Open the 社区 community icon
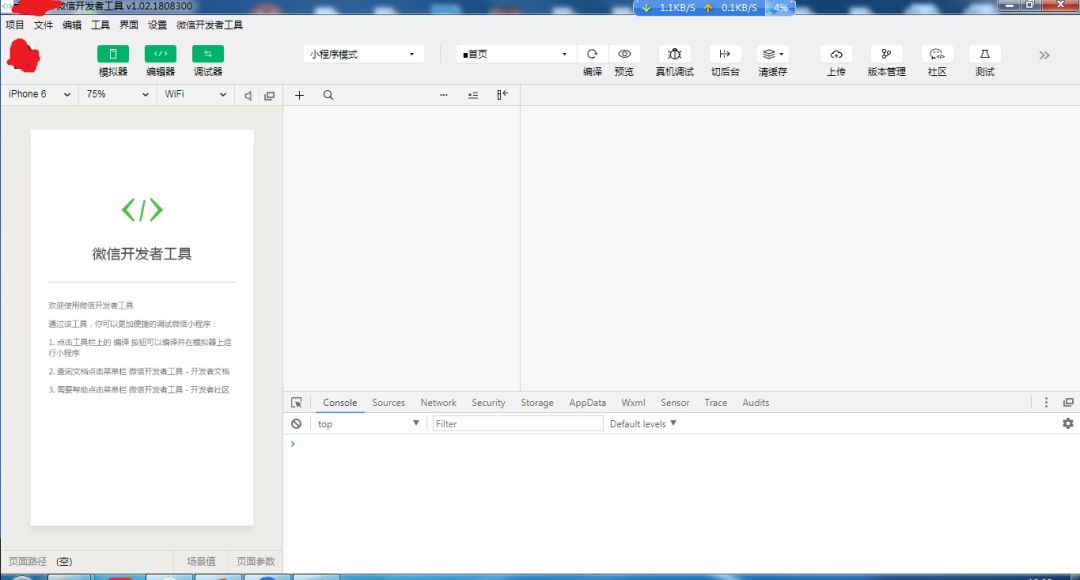Image resolution: width=1080 pixels, height=580 pixels. click(x=937, y=54)
